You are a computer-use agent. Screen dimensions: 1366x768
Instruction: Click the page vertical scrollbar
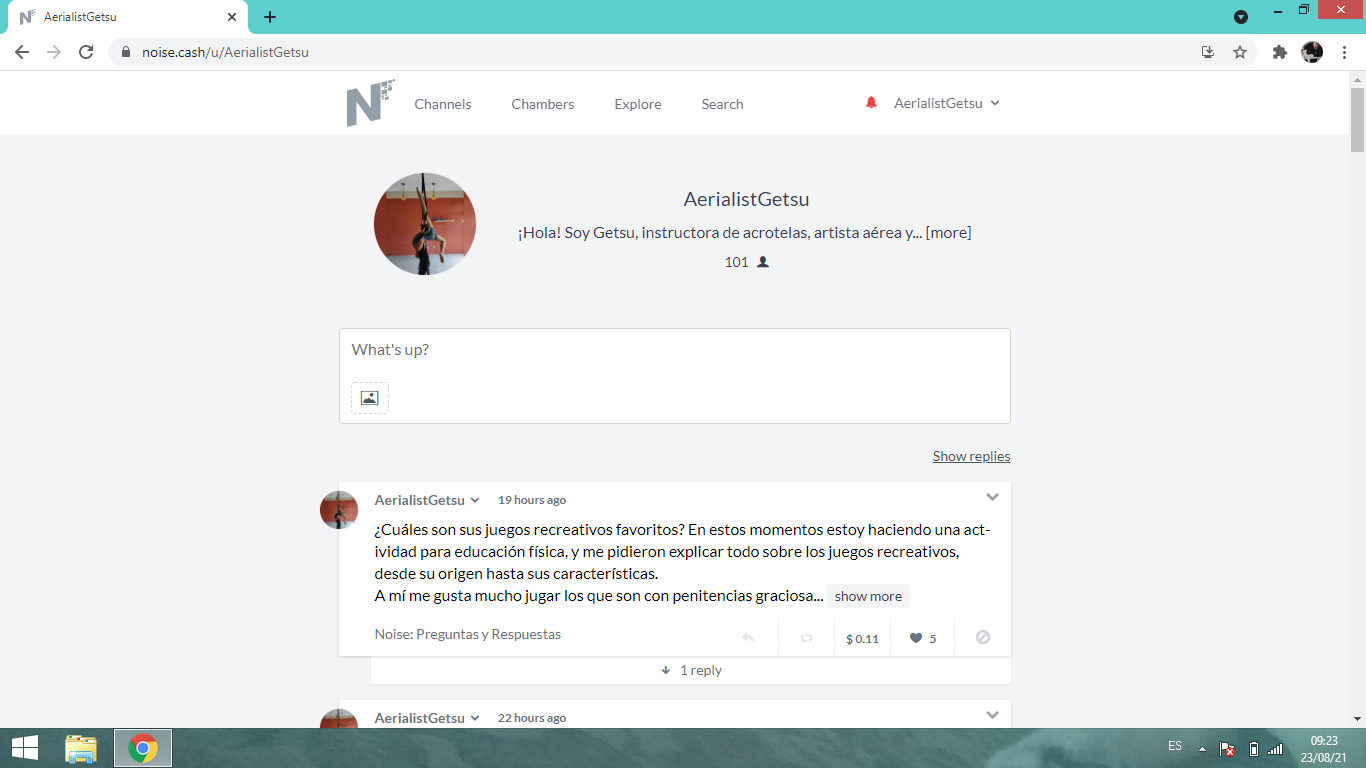tap(1357, 120)
